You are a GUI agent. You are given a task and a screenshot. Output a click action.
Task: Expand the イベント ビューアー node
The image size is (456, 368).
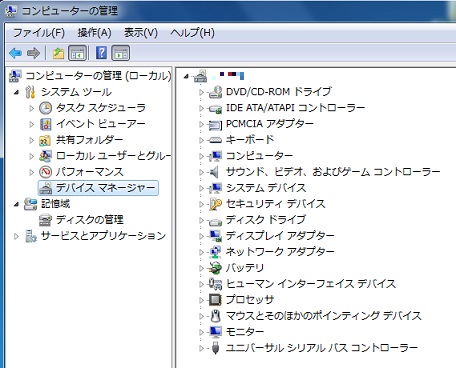click(32, 124)
